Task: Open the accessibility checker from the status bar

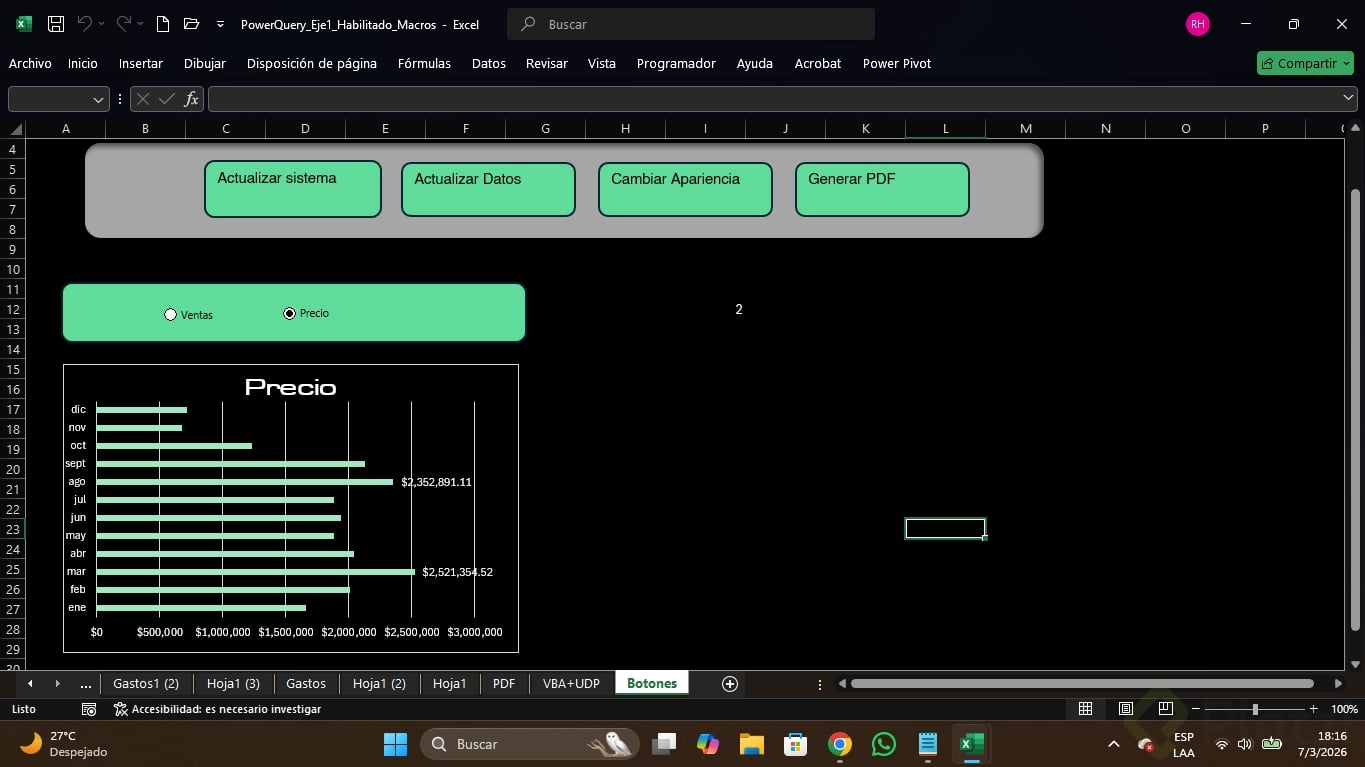Action: pyautogui.click(x=217, y=709)
